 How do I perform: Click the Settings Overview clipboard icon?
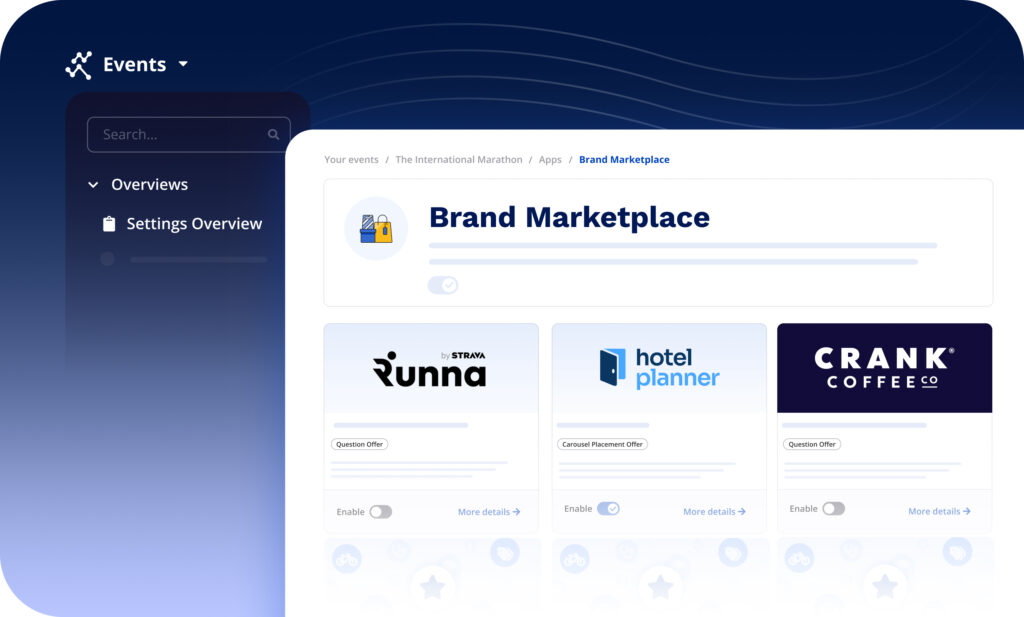click(x=109, y=224)
